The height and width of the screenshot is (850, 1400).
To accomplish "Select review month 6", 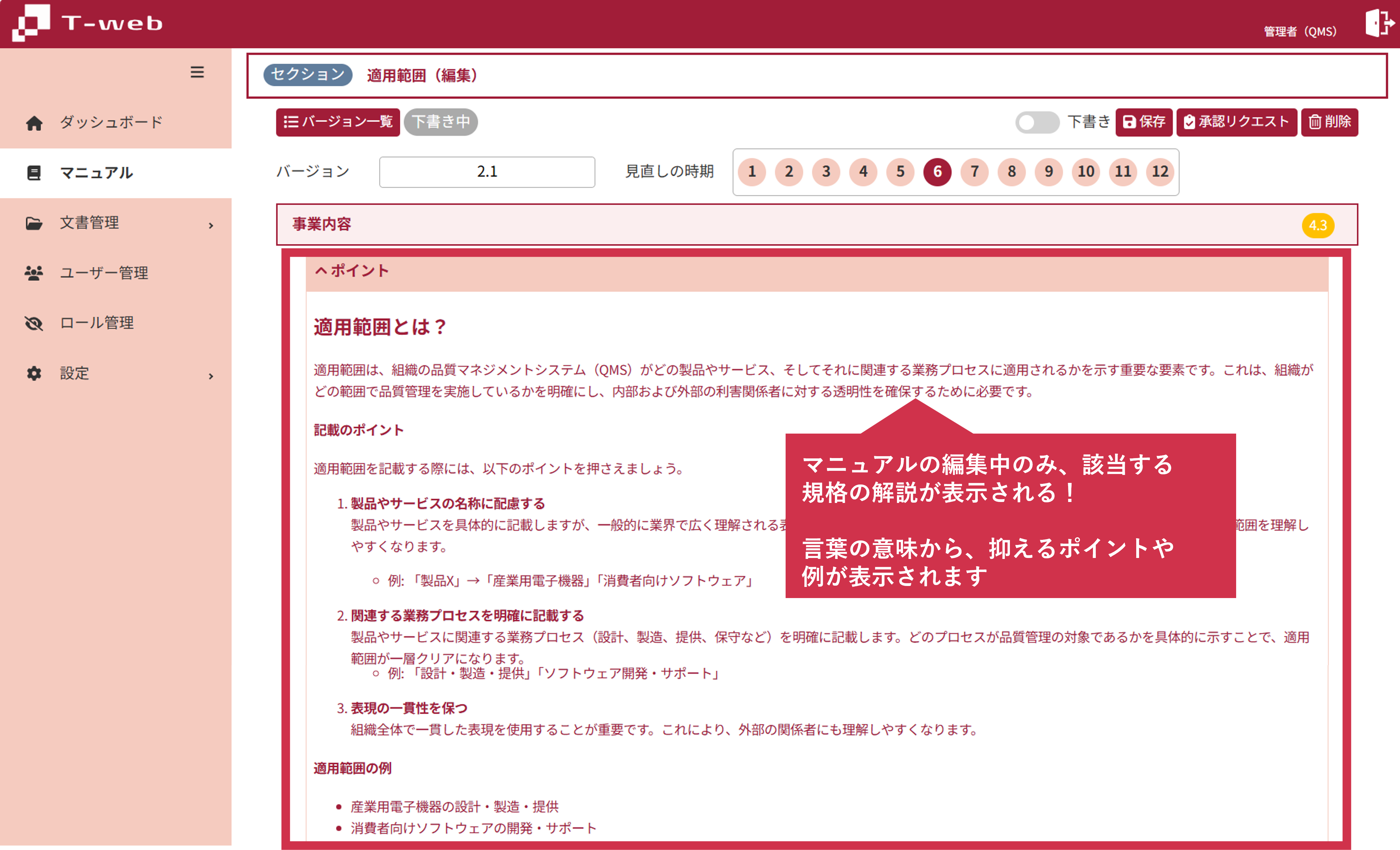I will (937, 171).
